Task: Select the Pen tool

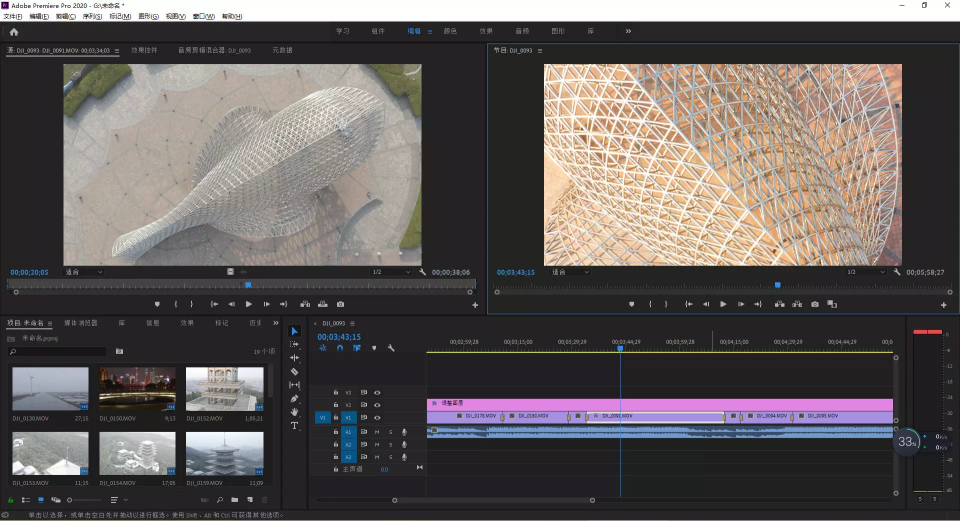Action: click(294, 399)
